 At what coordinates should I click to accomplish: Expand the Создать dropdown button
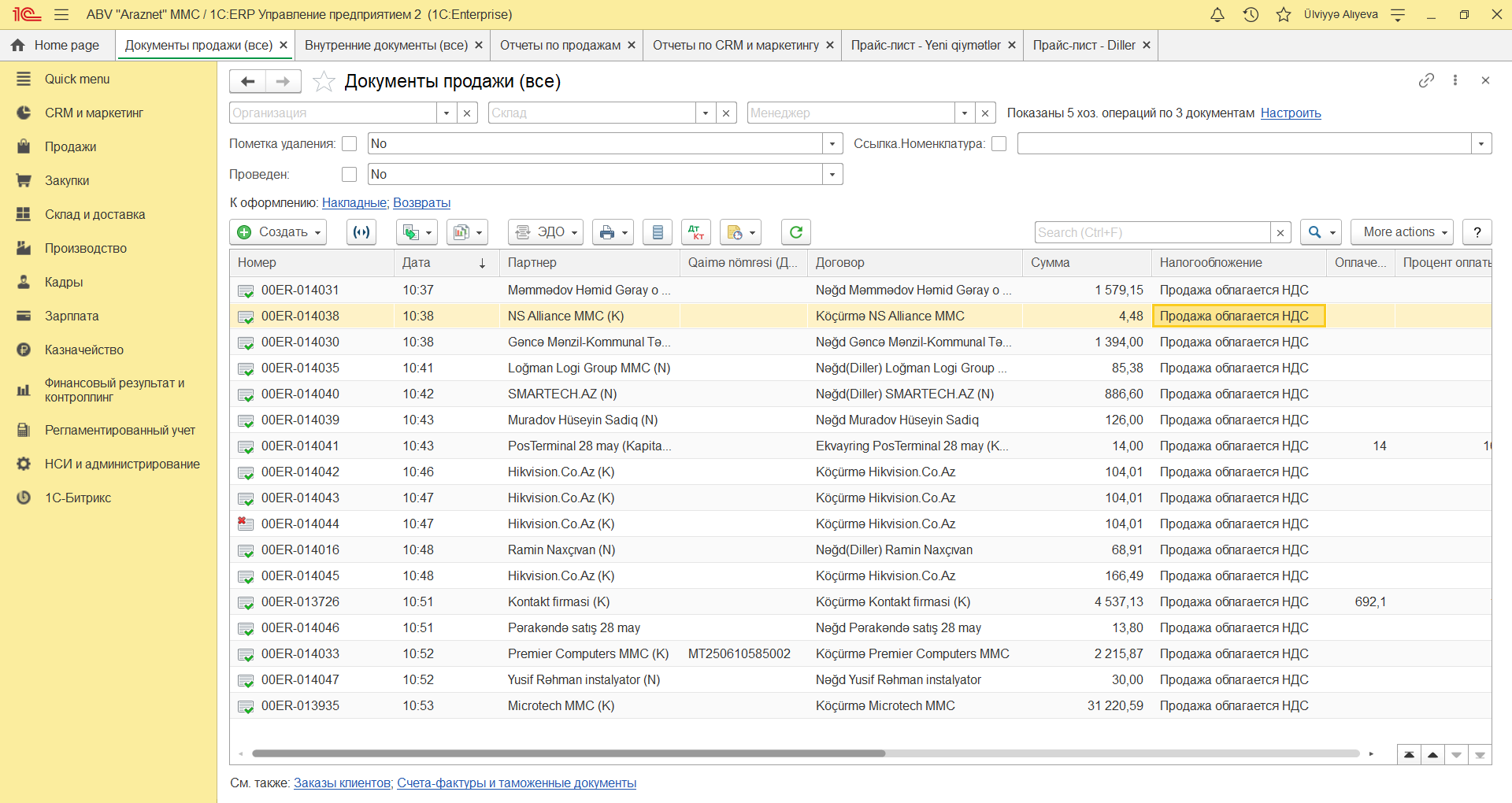(x=278, y=232)
